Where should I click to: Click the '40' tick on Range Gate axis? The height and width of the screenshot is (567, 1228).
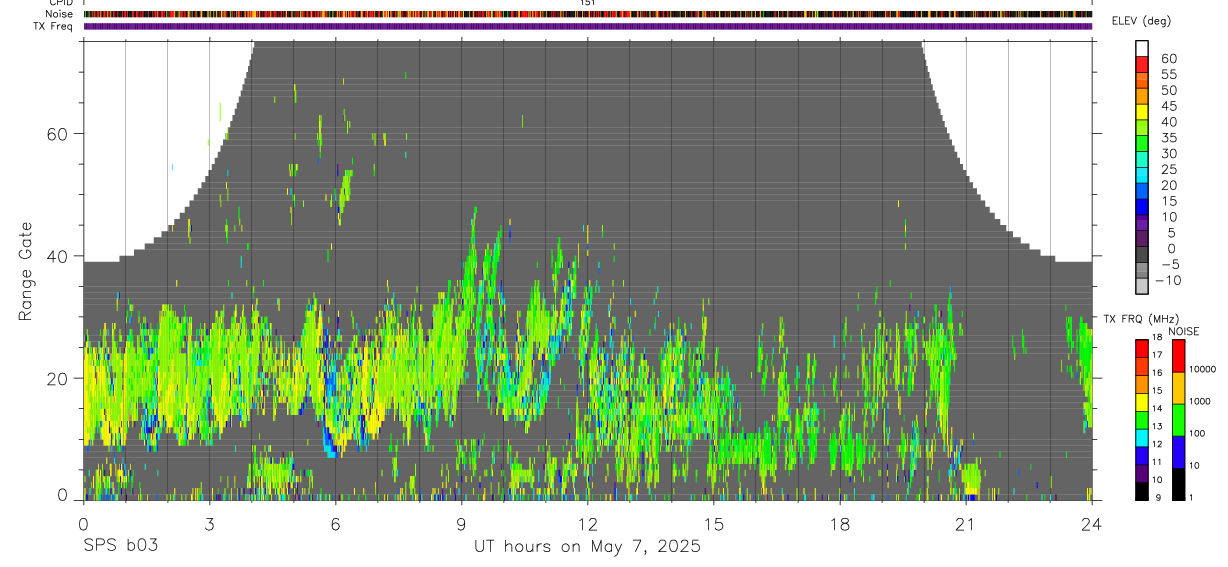[58, 256]
